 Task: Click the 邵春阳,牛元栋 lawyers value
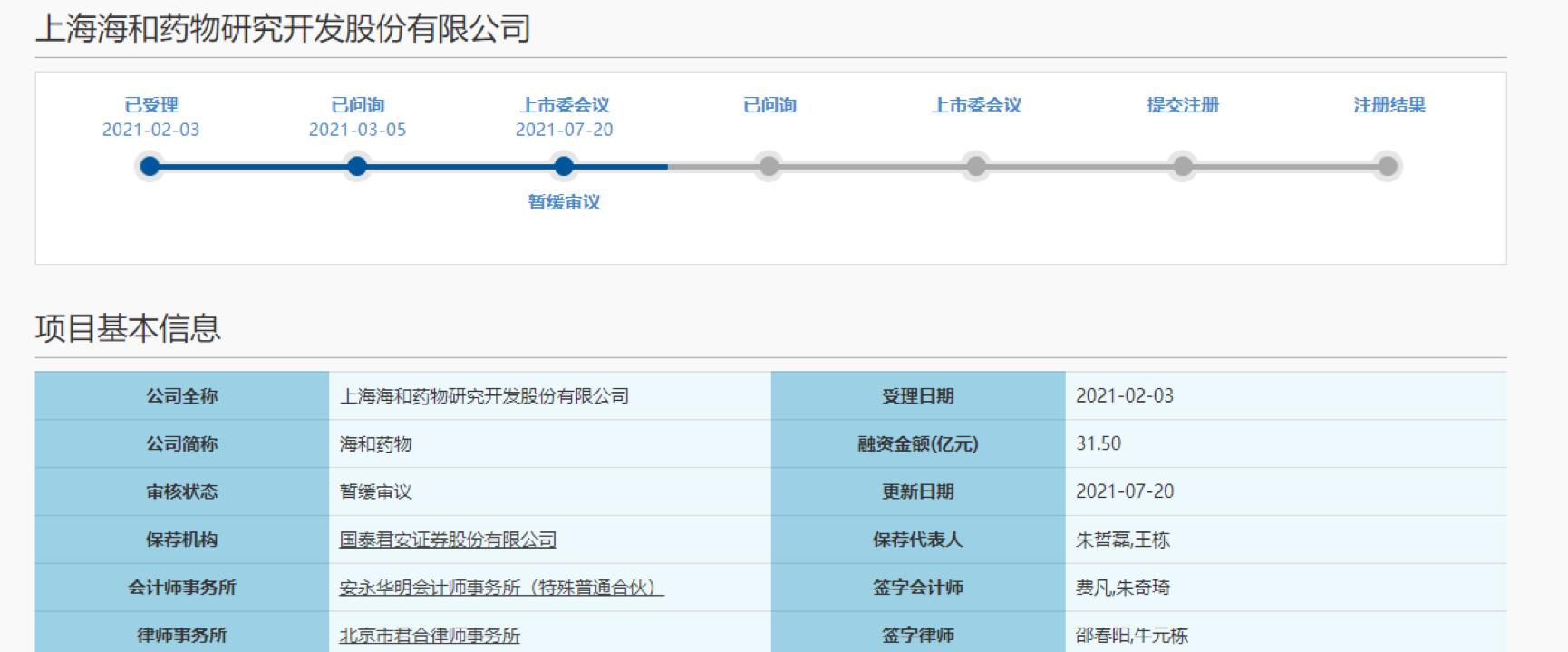(1132, 636)
